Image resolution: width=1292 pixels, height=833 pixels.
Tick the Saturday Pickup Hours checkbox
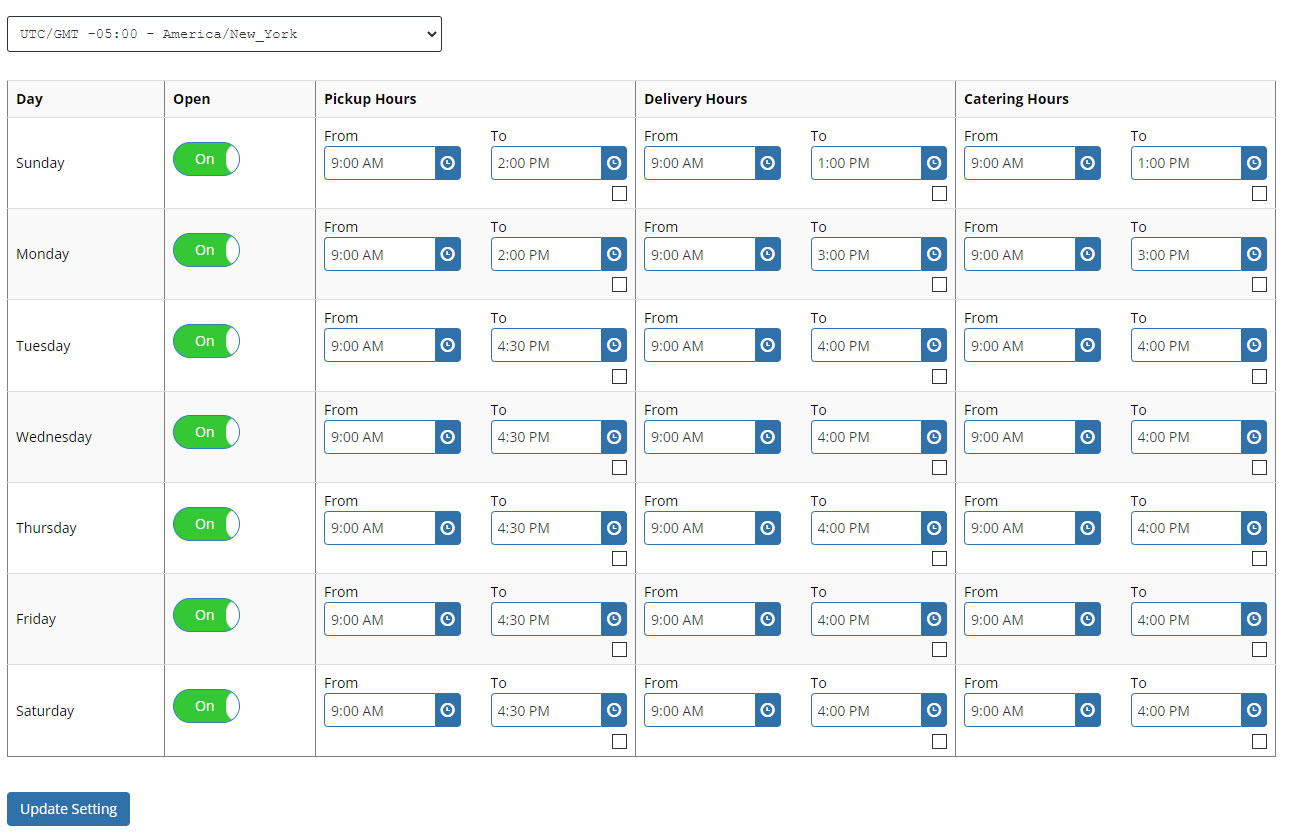619,741
